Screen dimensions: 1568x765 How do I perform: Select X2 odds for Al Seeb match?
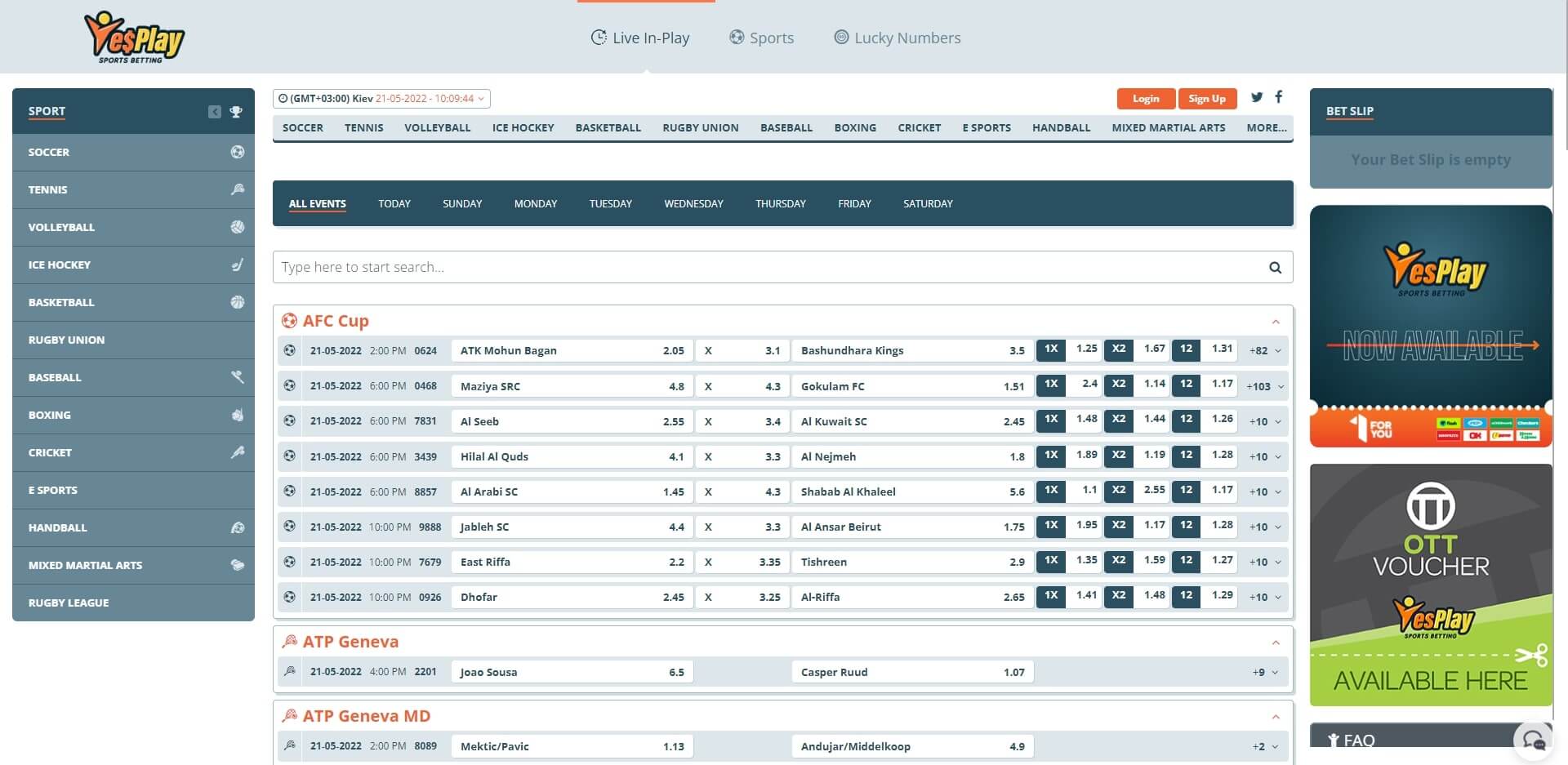1119,420
